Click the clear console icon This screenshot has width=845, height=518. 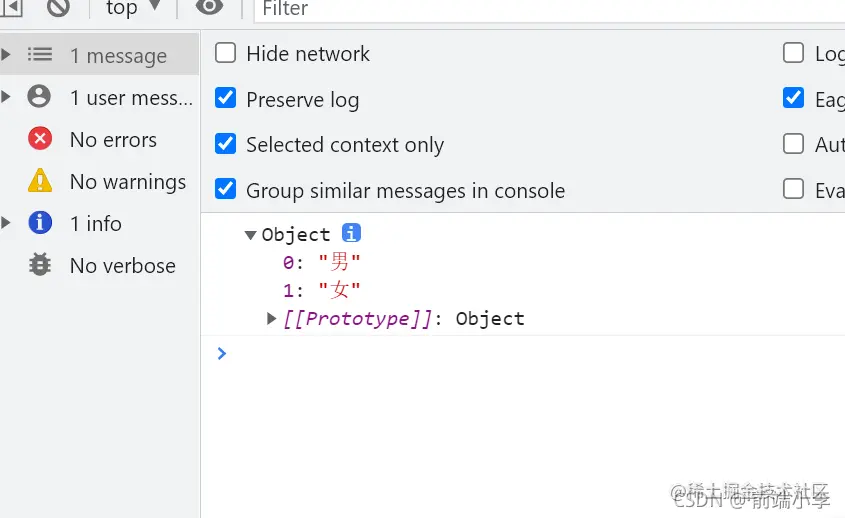coord(58,8)
